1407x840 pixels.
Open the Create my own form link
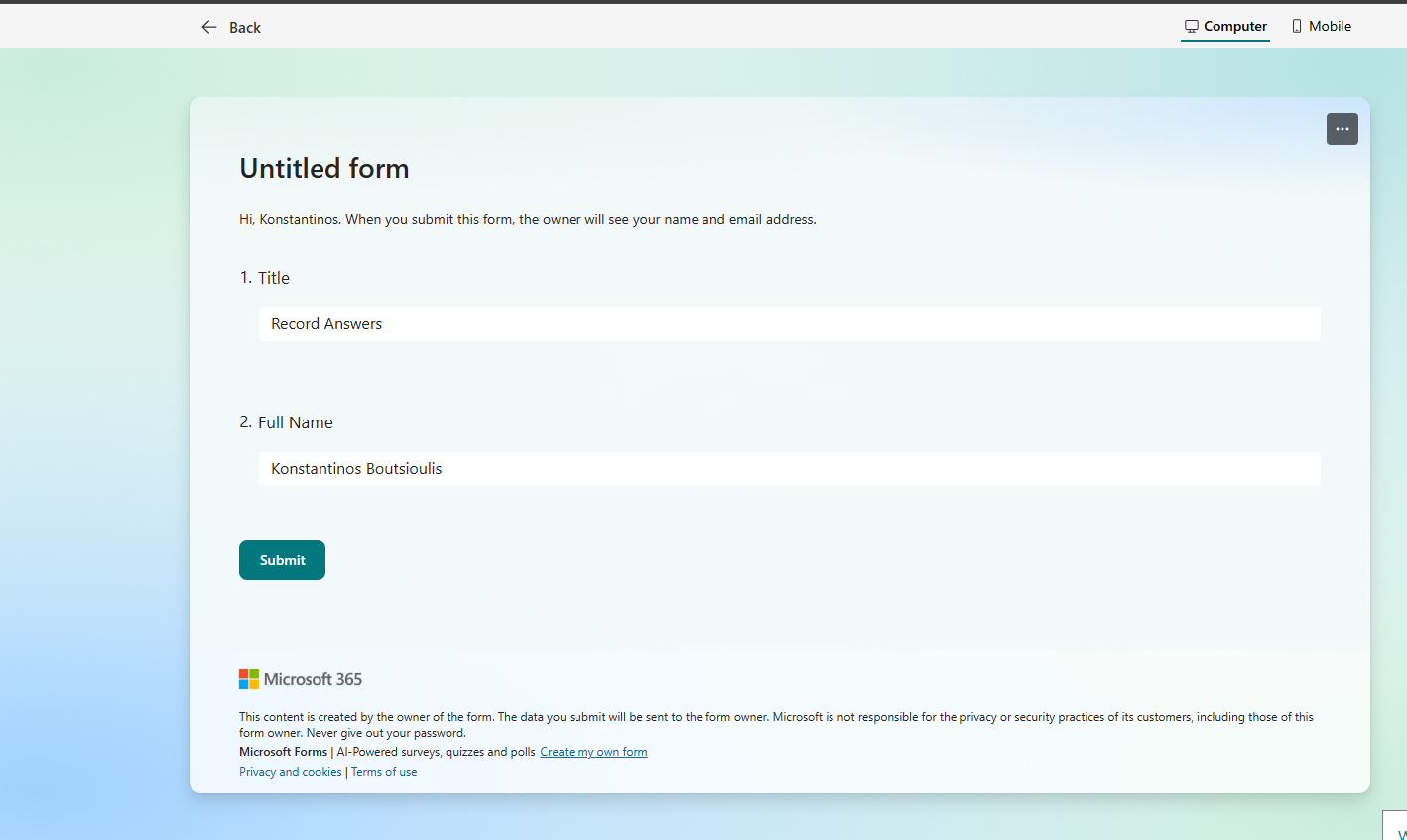(593, 752)
